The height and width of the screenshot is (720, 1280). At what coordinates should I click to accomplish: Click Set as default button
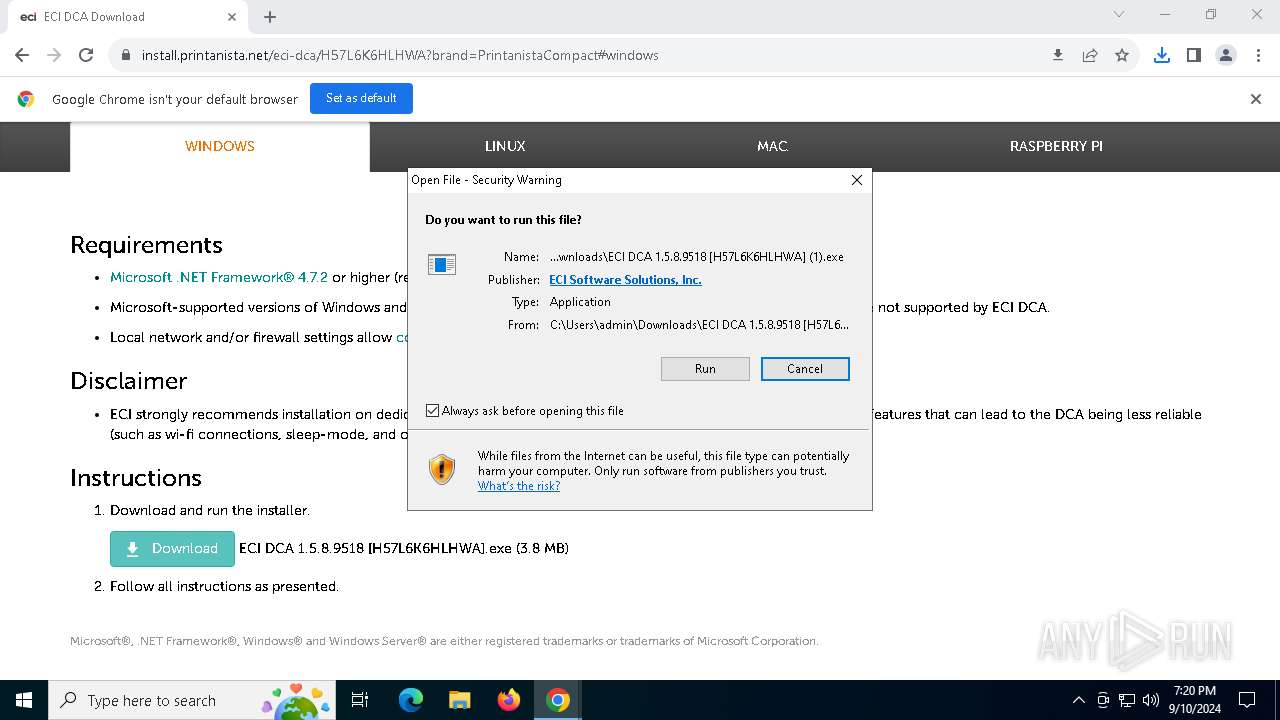pos(361,98)
